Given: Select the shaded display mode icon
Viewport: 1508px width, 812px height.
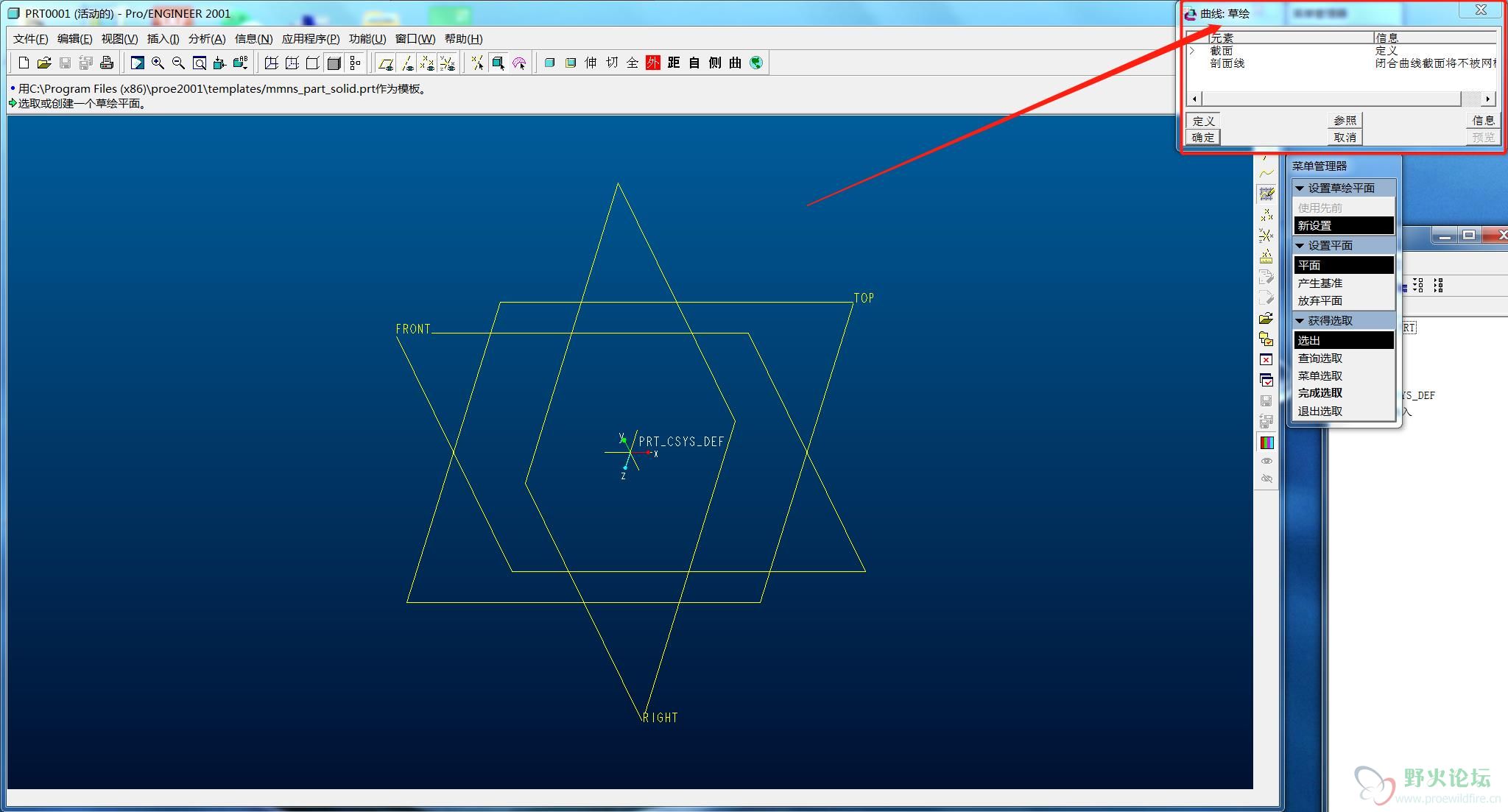Looking at the screenshot, I should pos(334,63).
